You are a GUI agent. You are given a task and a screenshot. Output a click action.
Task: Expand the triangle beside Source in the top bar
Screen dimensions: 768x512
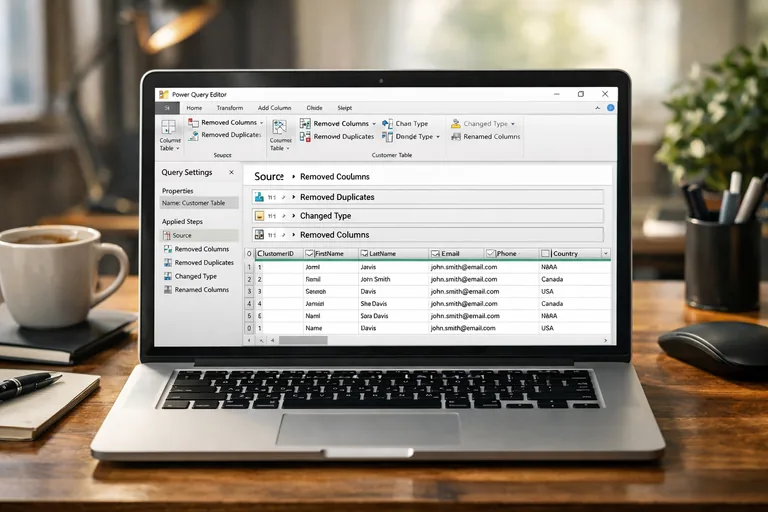(x=293, y=176)
